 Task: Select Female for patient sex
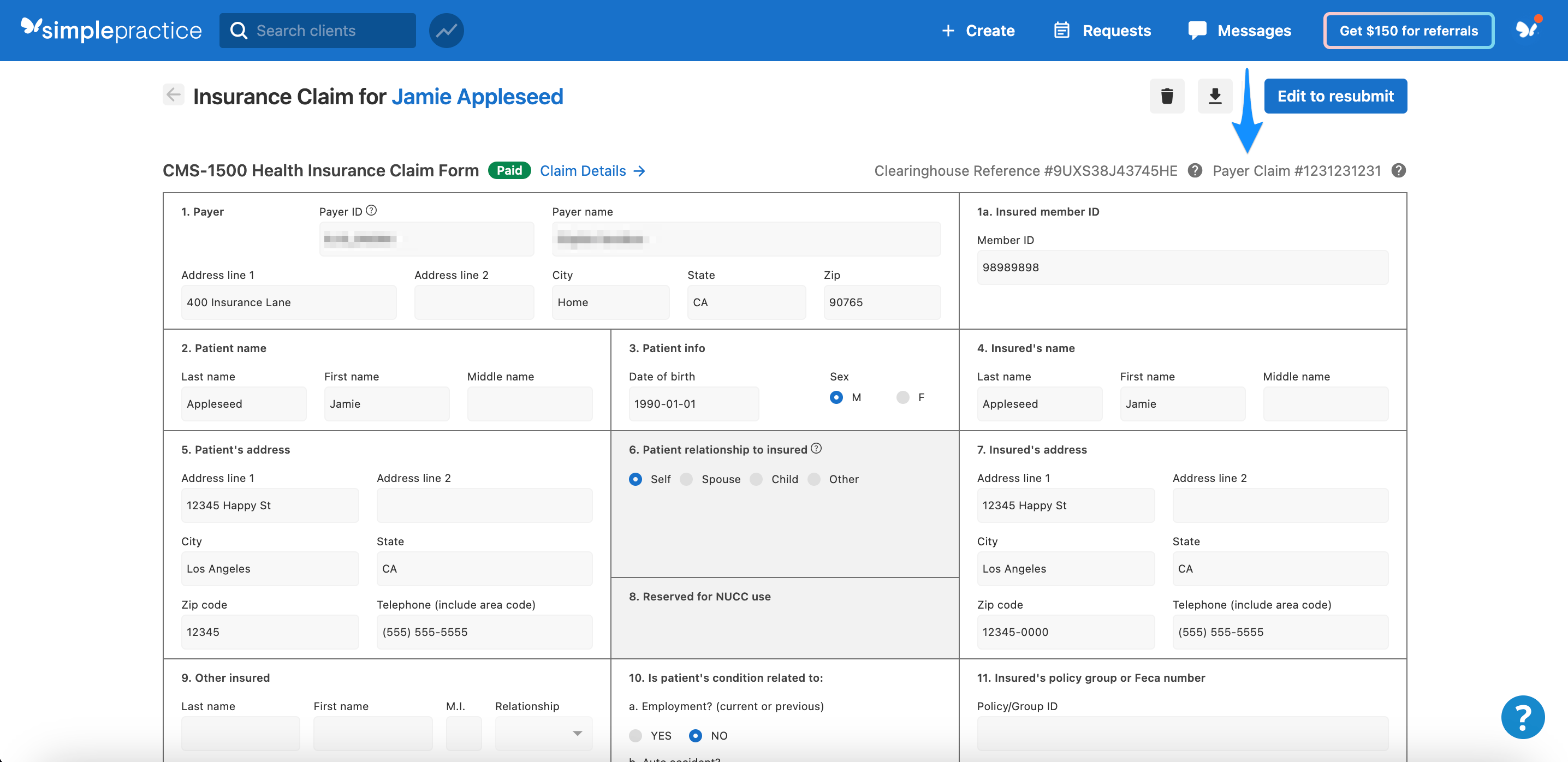click(x=902, y=397)
